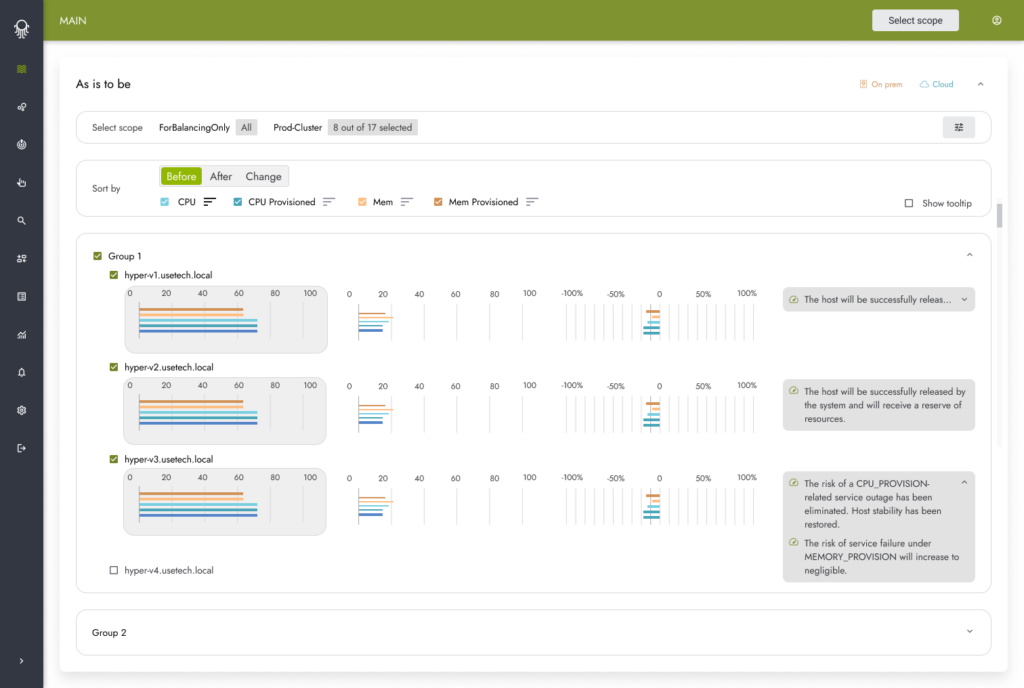Screen dimensions: 1024x688
Task: Sort by CPU Provisioned using its sort icon
Action: [329, 202]
